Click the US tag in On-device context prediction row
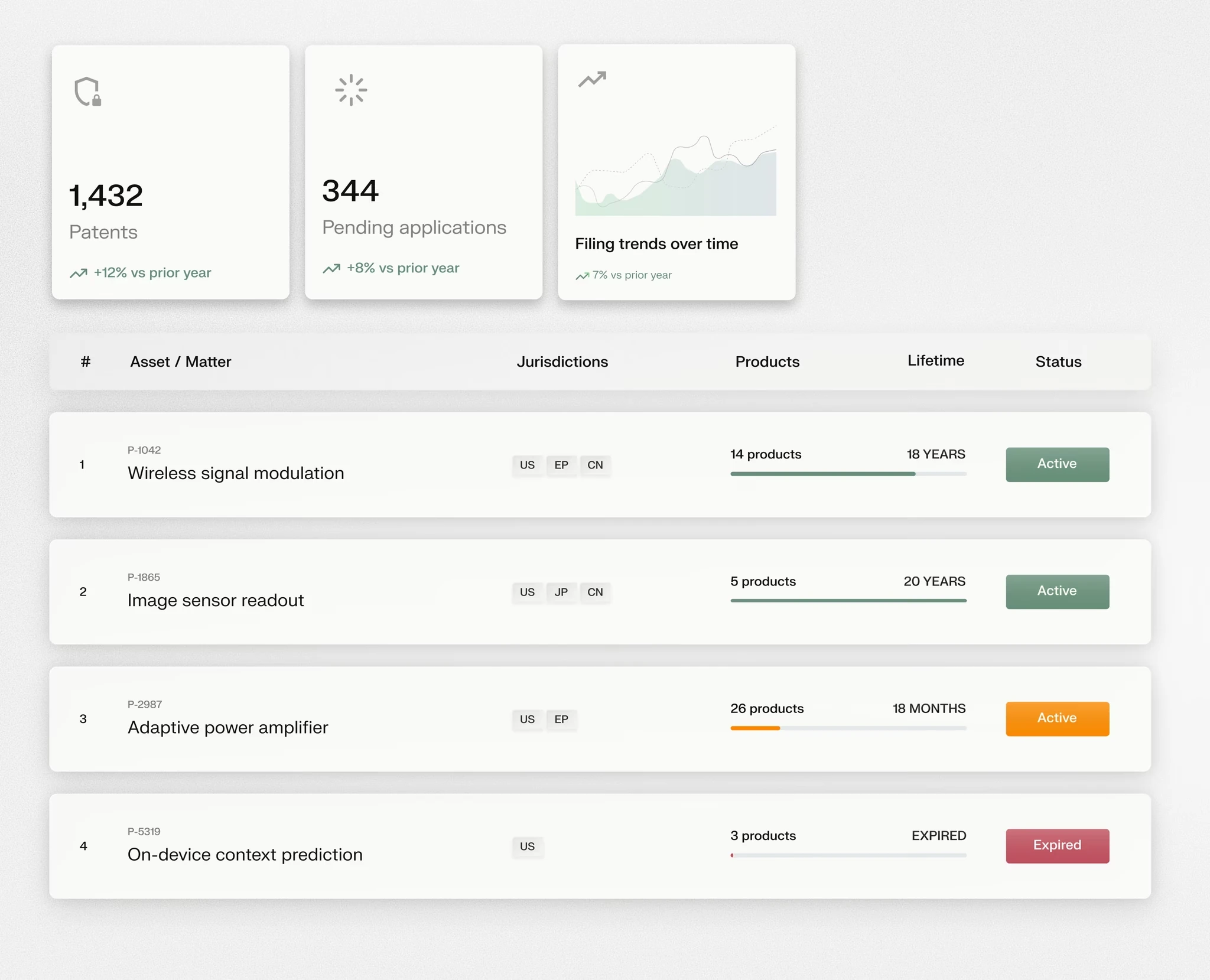 (527, 846)
